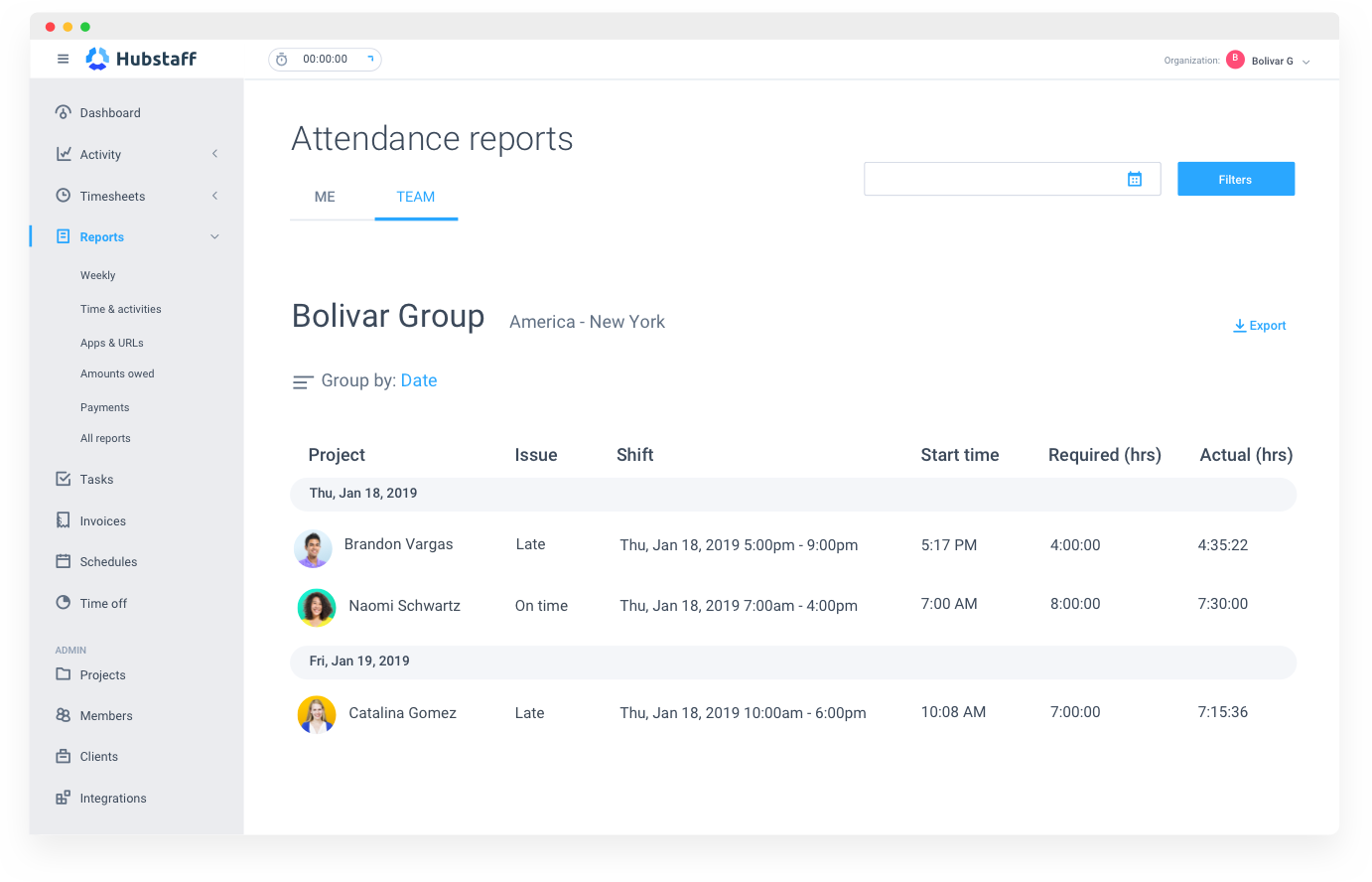Open the Time off page
Image resolution: width=1372 pixels, height=882 pixels.
tap(101, 603)
